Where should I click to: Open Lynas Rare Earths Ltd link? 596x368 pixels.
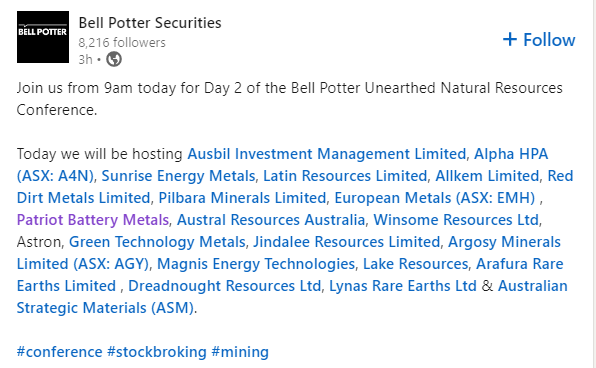pyautogui.click(x=403, y=286)
